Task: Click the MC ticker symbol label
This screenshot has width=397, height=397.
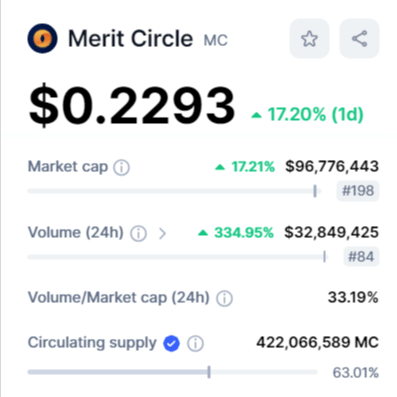Action: tap(216, 41)
